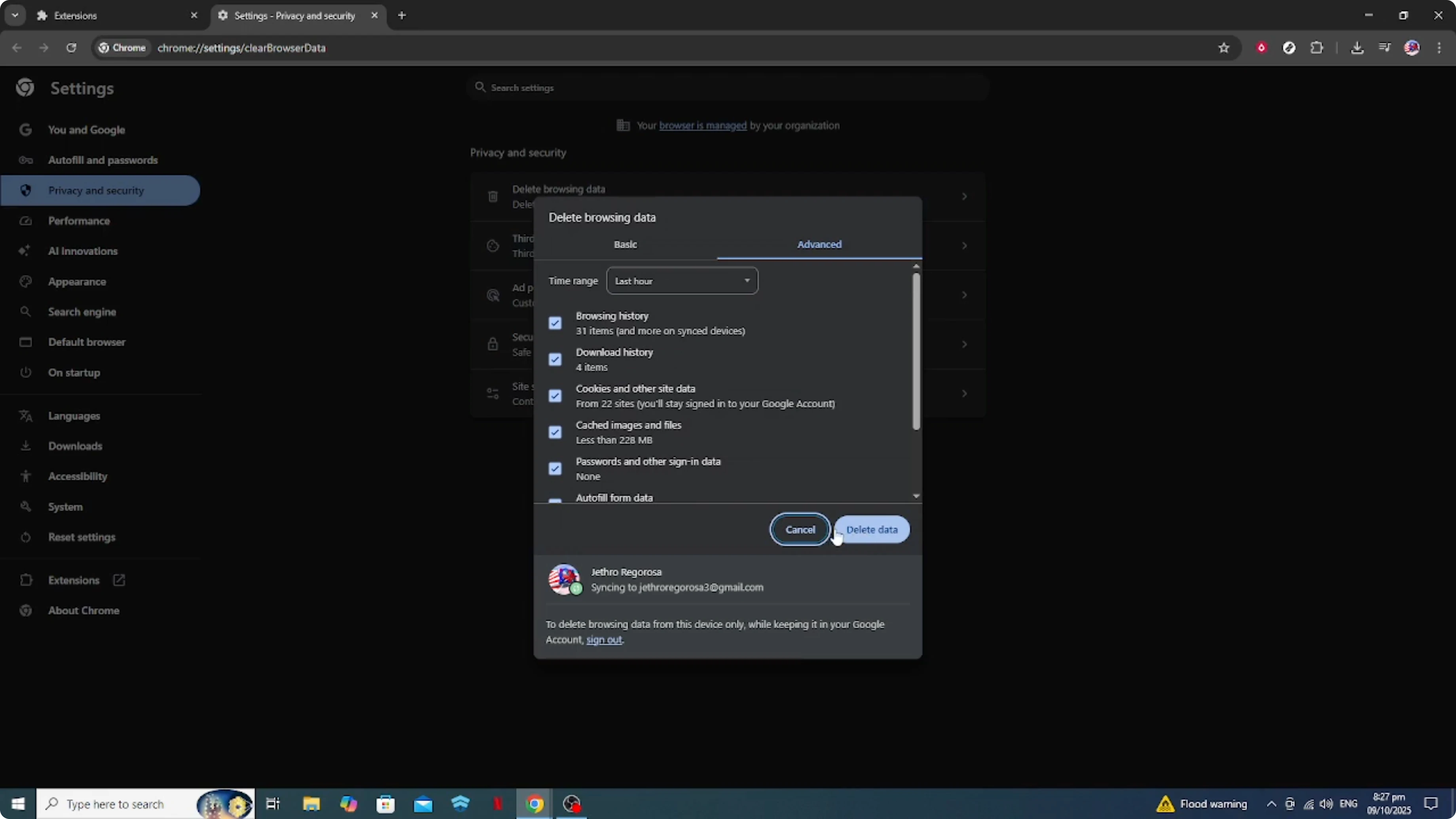This screenshot has height=819, width=1456.
Task: Click the Appearance palette icon in the sidebar
Action: point(25,281)
